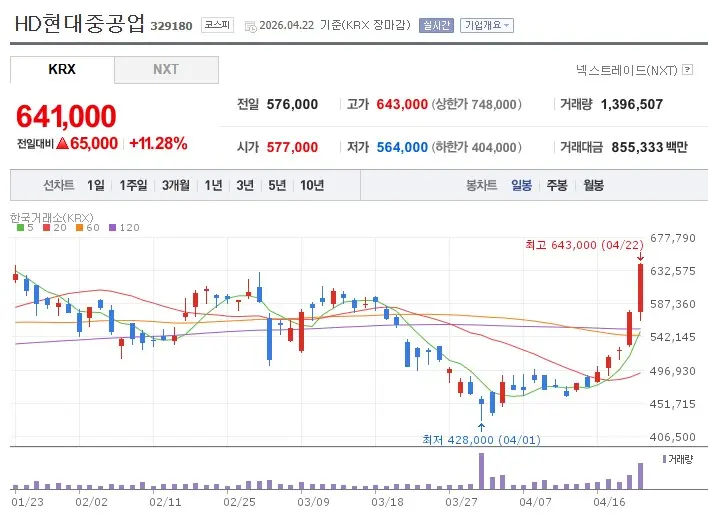Select the 1일 line chart period
The width and height of the screenshot is (708, 518).
96,185
